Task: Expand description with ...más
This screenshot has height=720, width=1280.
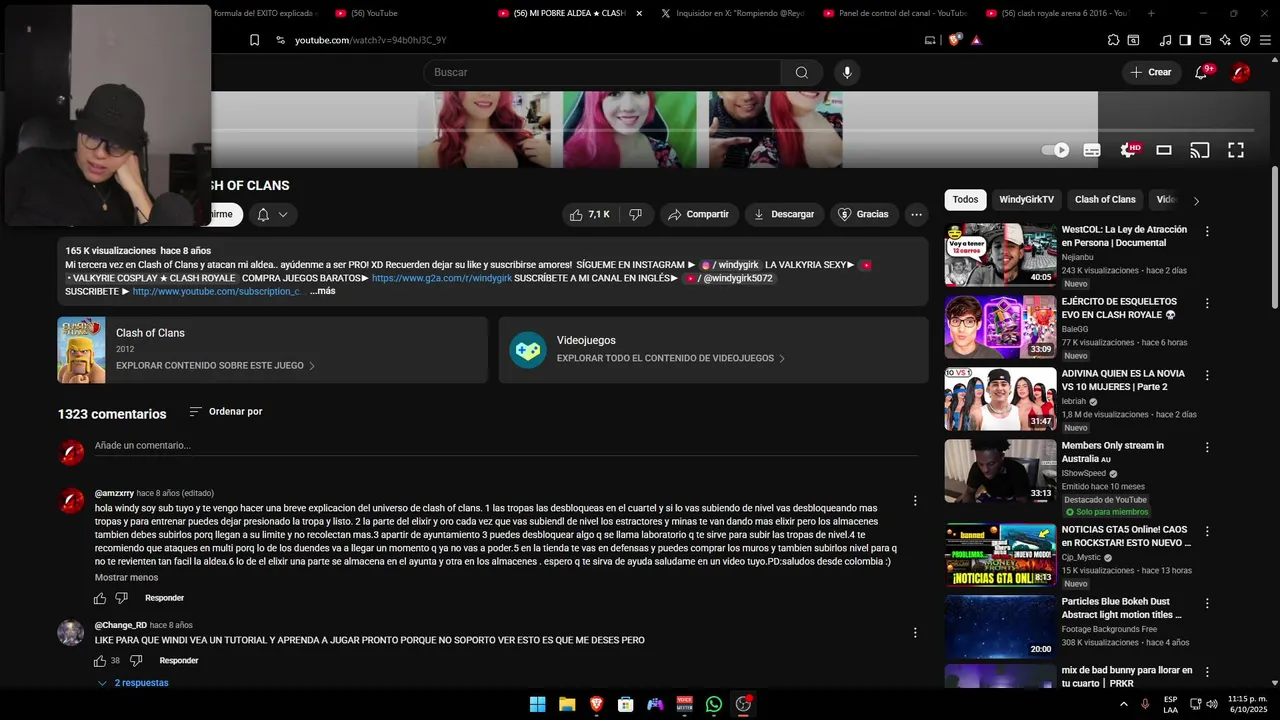Action: click(322, 291)
